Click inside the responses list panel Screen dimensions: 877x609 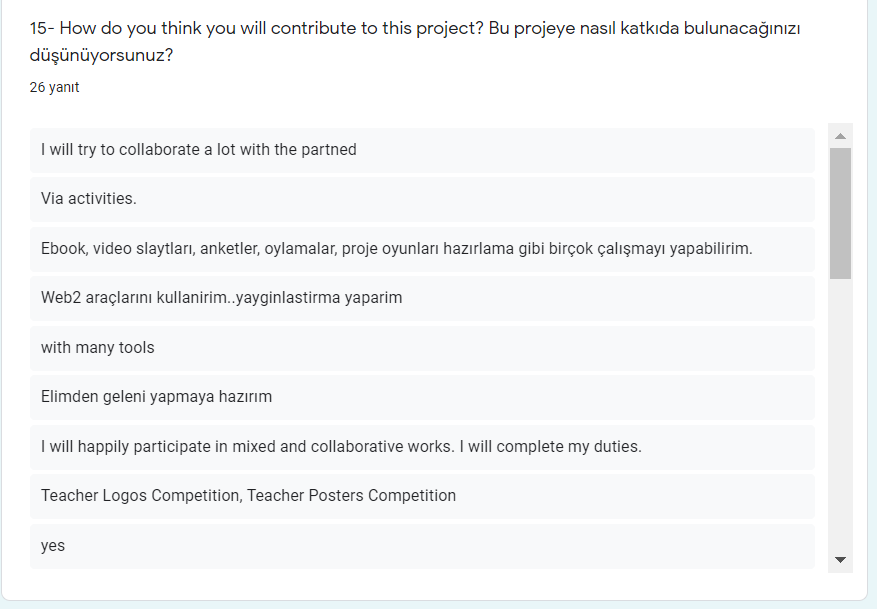pyautogui.click(x=420, y=348)
